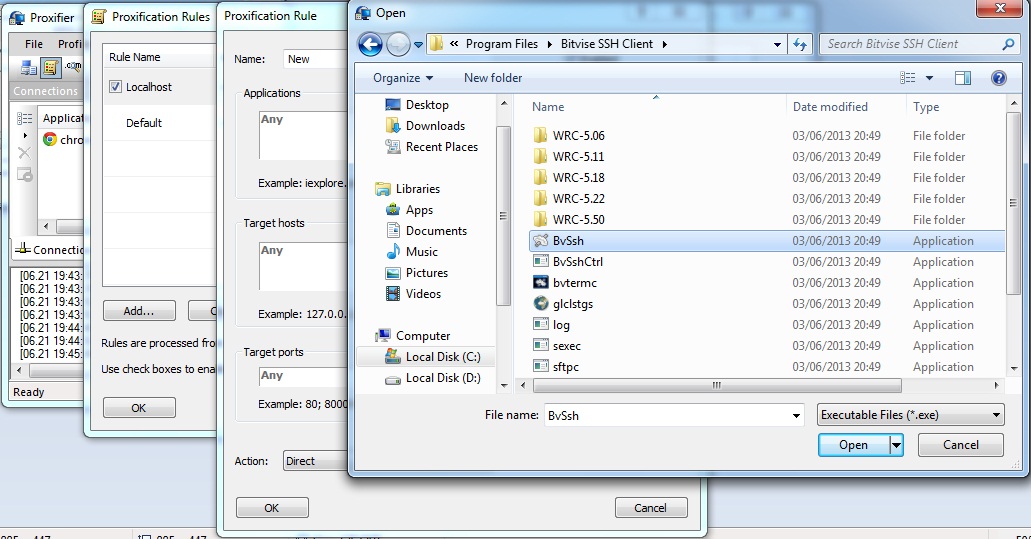Select the WRC-5.11 folder icon
1031x539 pixels.
tap(540, 156)
